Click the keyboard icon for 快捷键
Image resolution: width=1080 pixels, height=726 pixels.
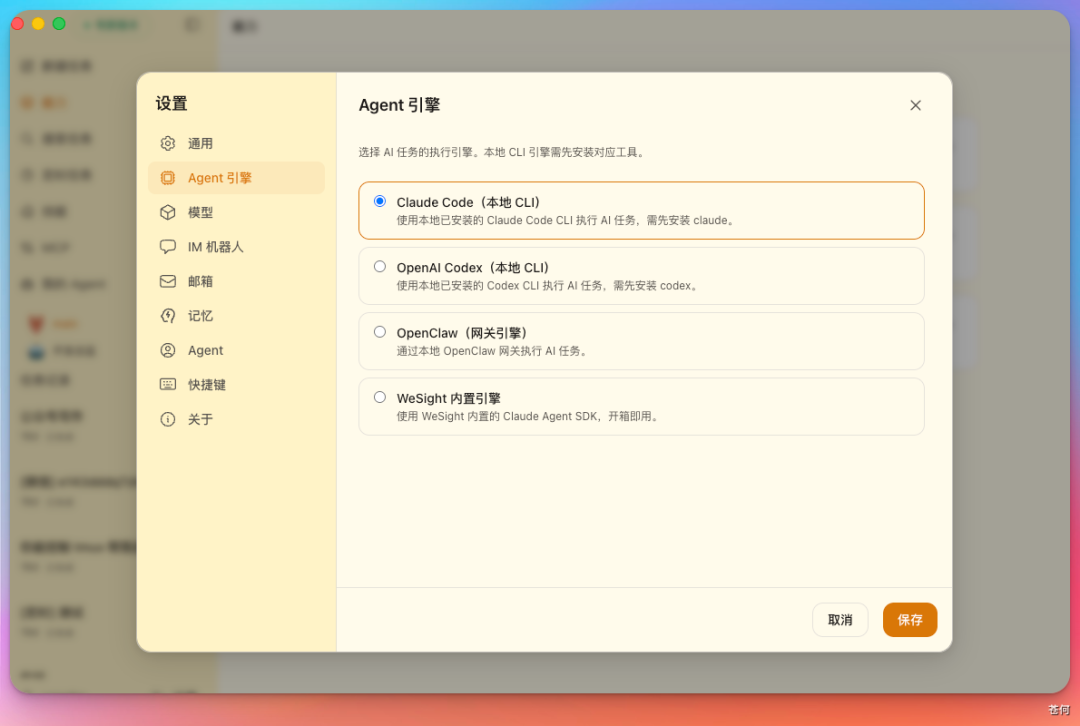click(167, 384)
